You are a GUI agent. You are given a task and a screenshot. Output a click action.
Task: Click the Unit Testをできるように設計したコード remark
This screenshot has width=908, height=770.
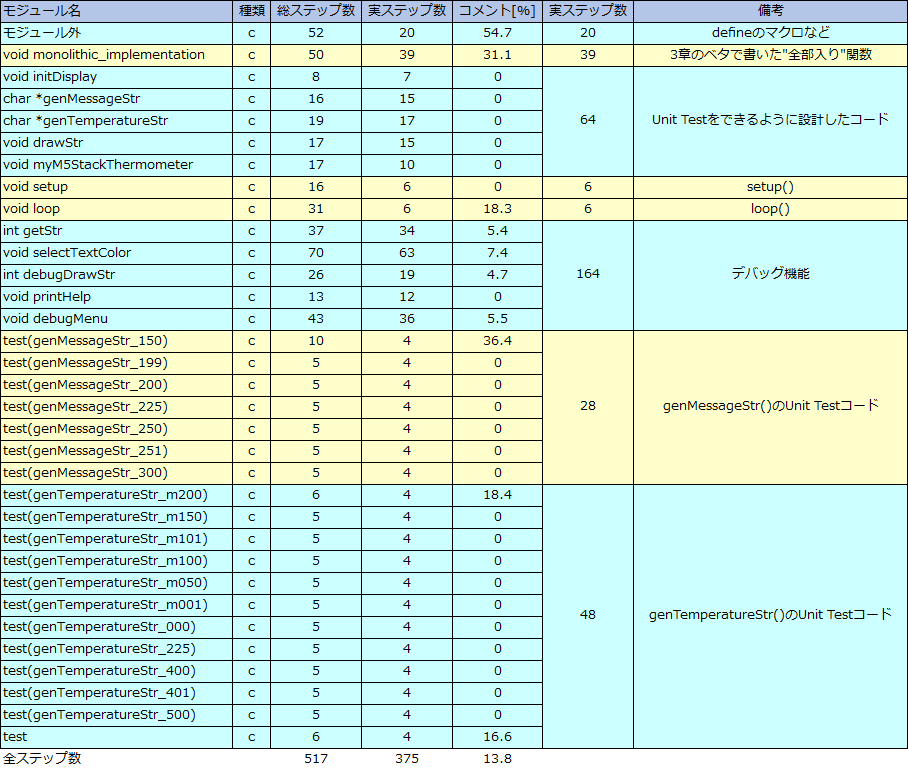point(770,121)
